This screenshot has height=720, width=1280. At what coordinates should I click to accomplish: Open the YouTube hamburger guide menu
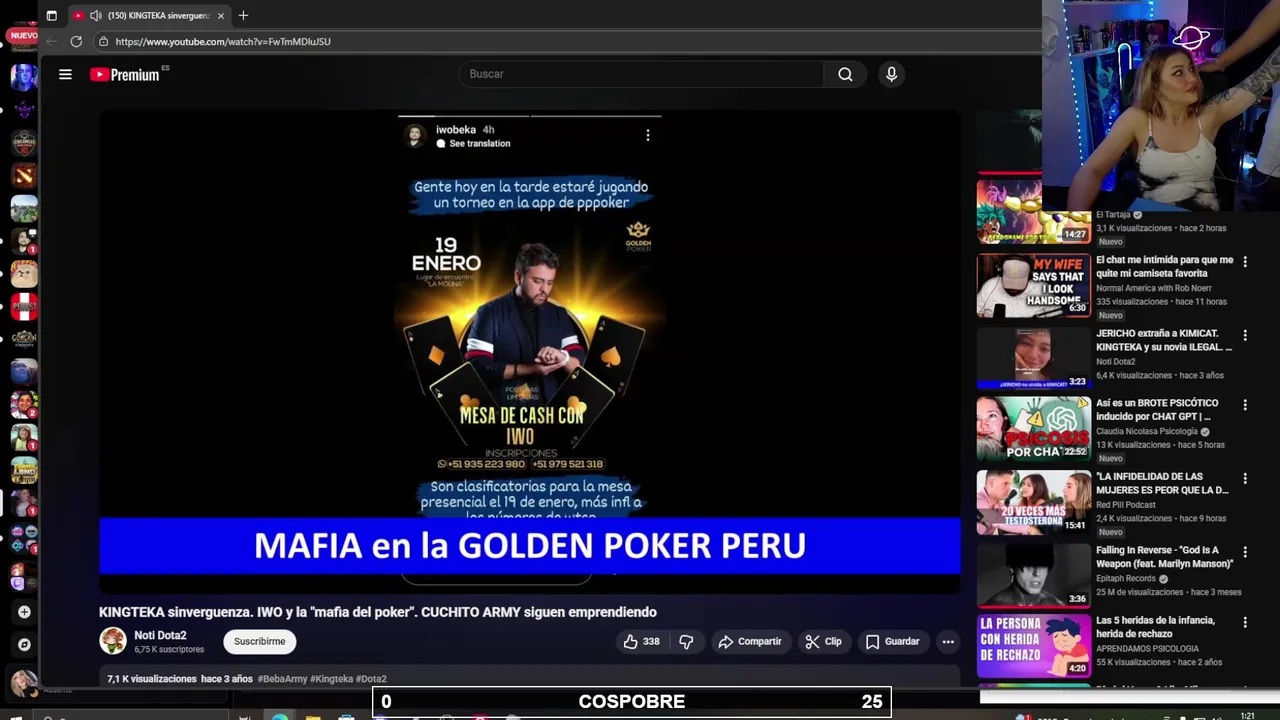65,74
